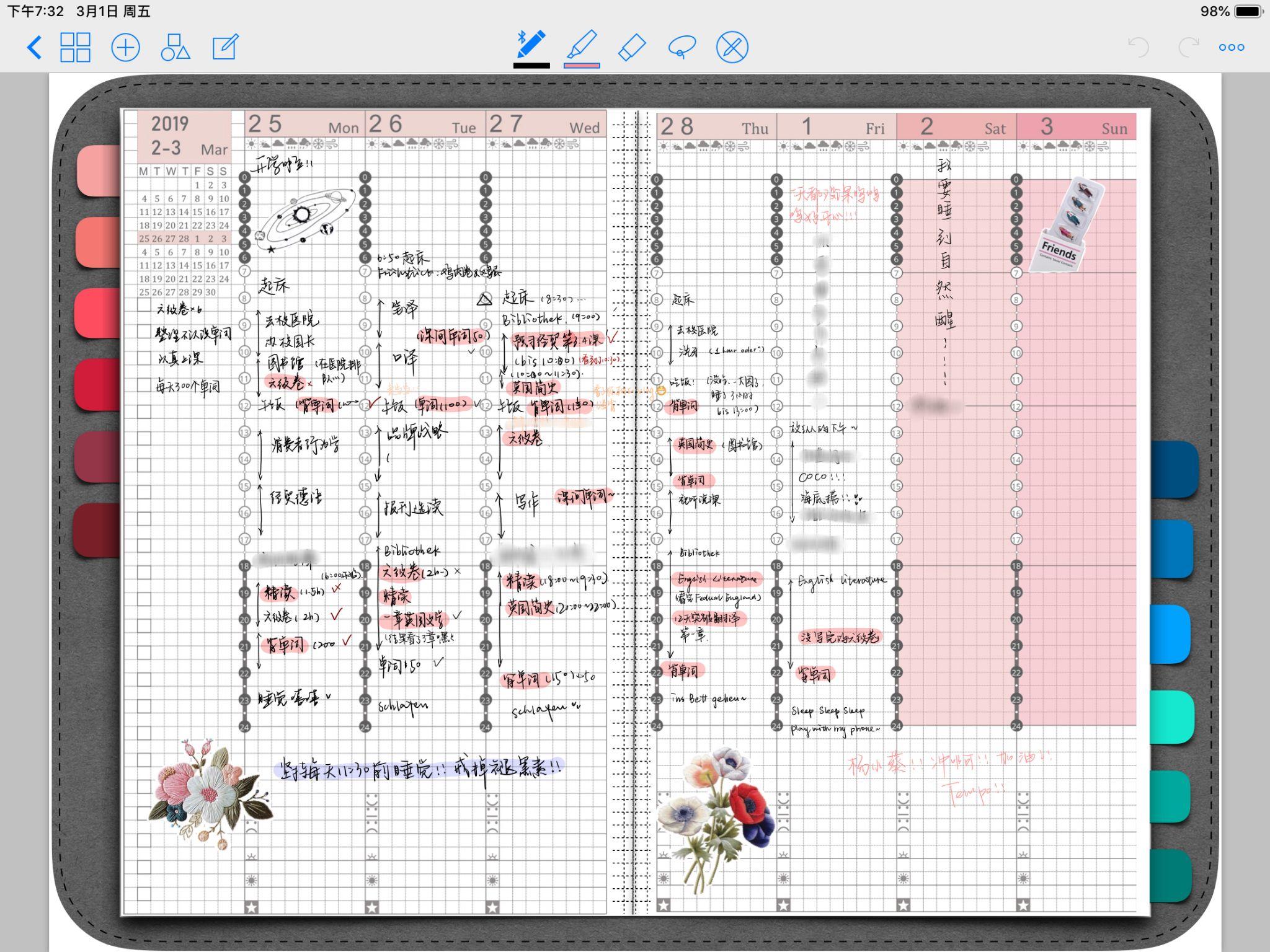
Task: Tap the back chevron arrow
Action: tap(35, 48)
